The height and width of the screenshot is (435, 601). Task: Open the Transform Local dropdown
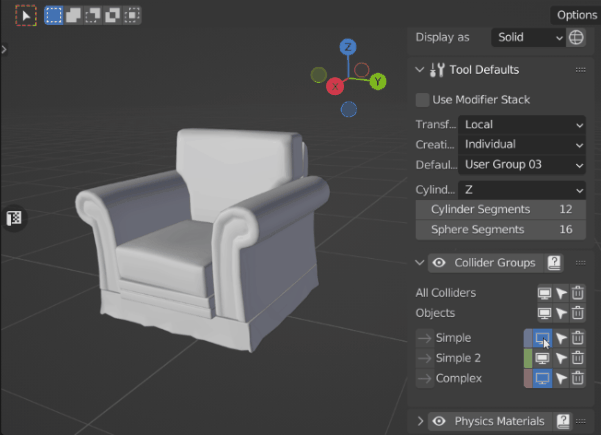tap(522, 125)
